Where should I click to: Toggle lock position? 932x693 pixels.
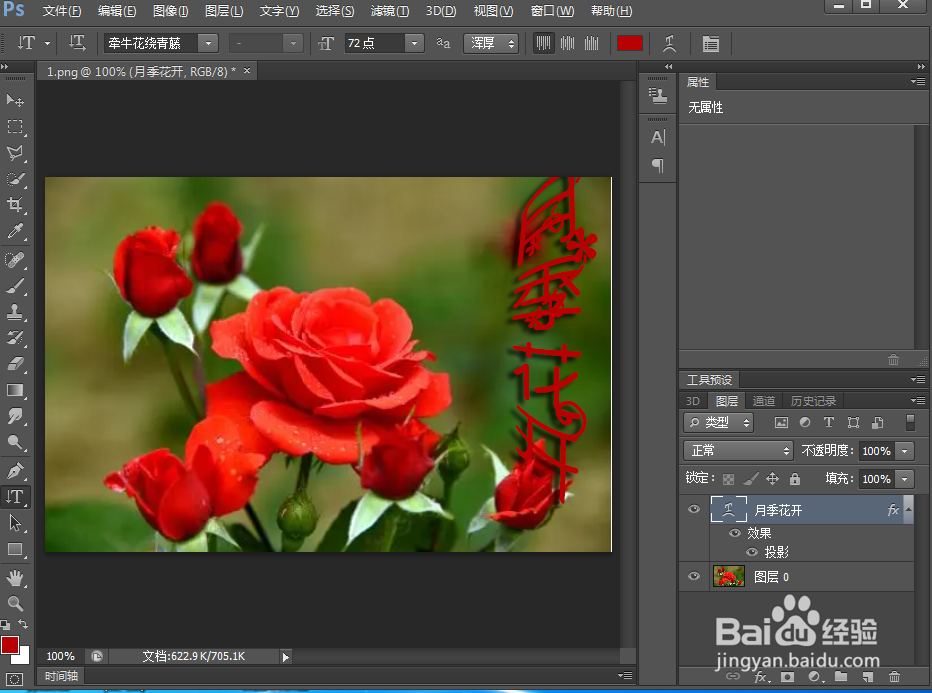[772, 478]
